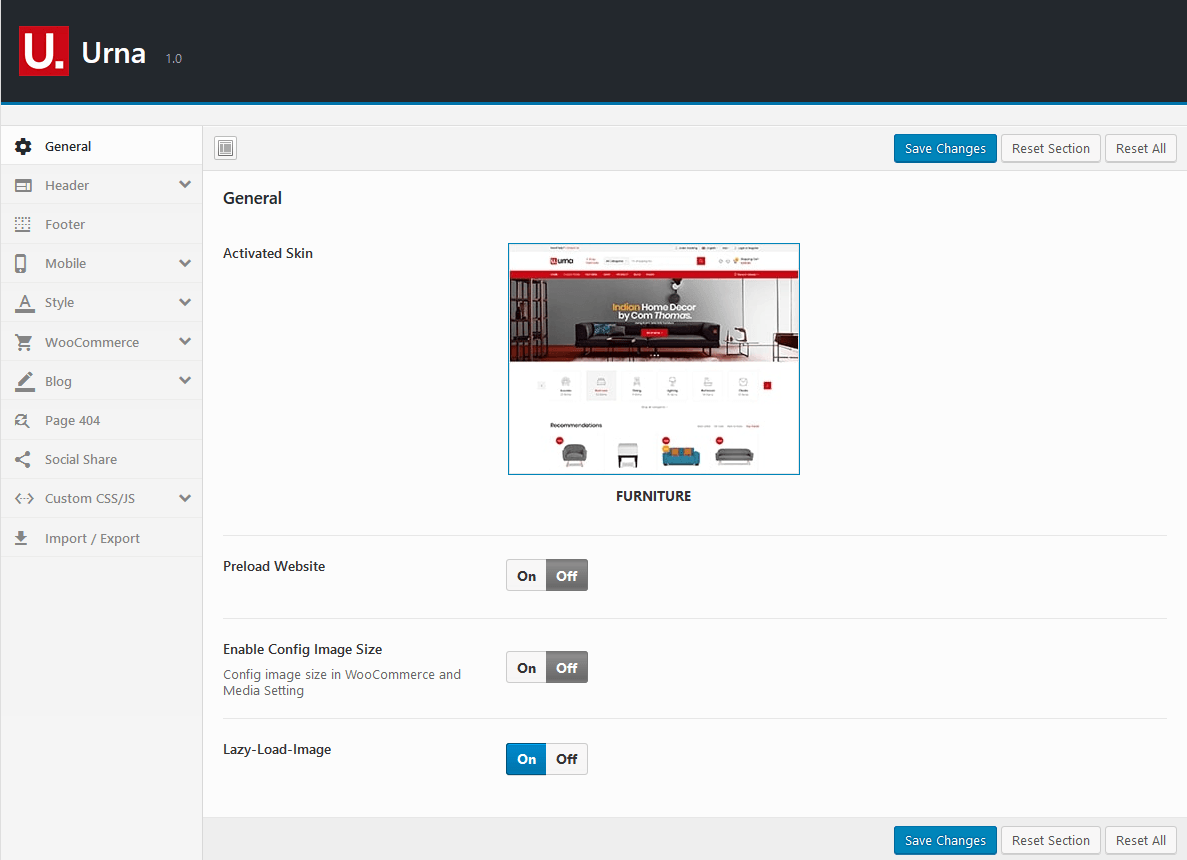Click the Page 404 search icon
1187x860 pixels.
click(x=23, y=420)
